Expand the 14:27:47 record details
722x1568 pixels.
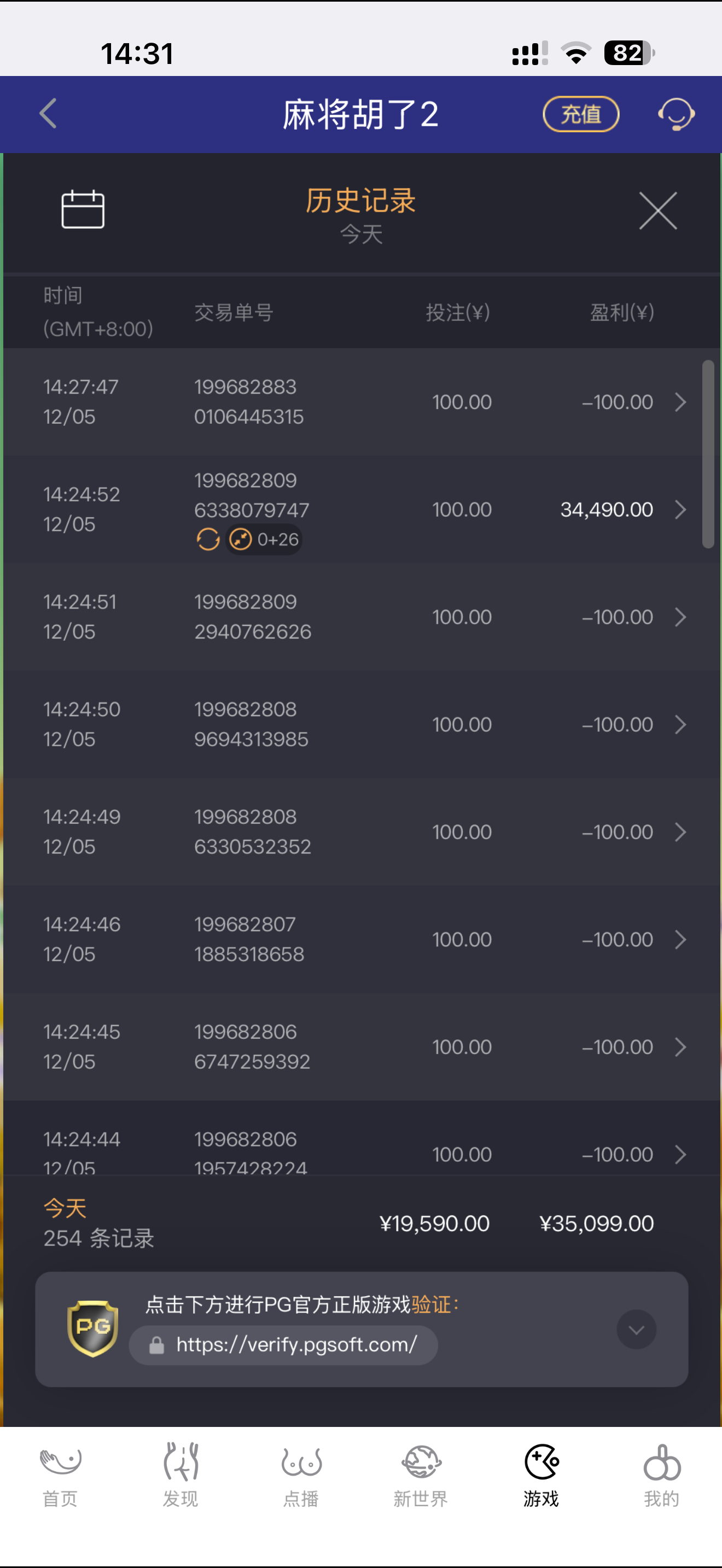click(x=680, y=402)
